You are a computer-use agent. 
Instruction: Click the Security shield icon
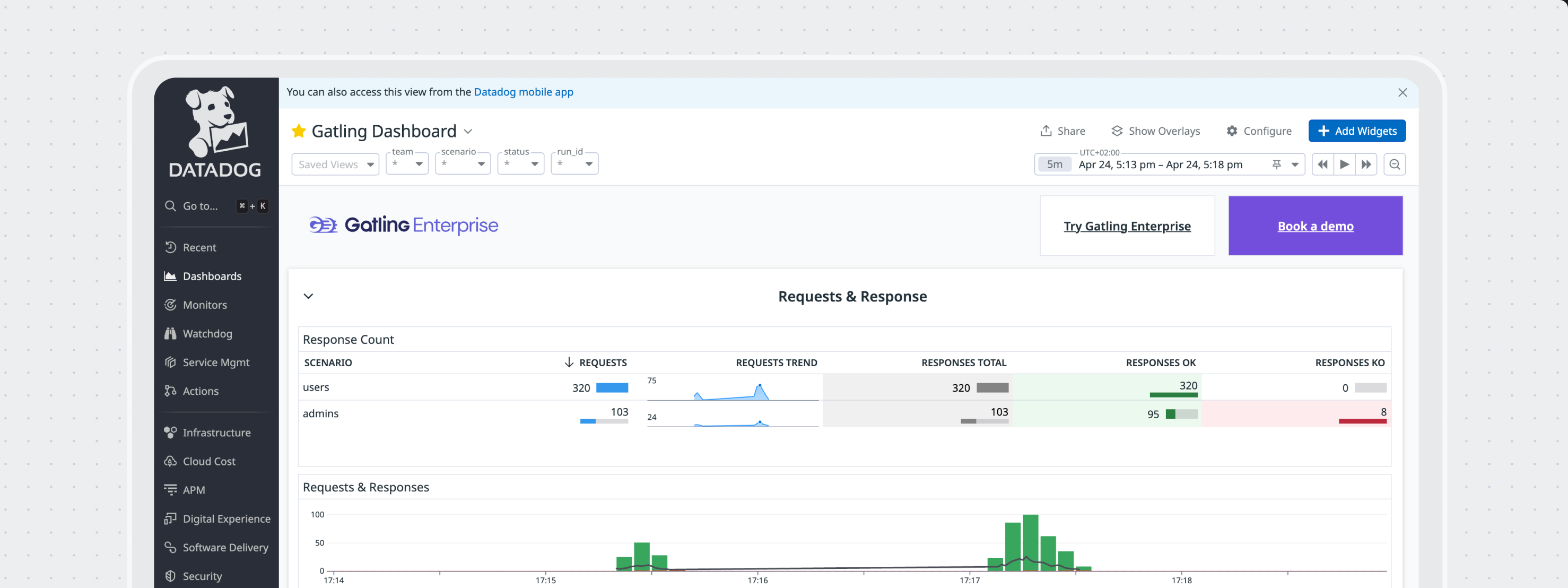(170, 575)
